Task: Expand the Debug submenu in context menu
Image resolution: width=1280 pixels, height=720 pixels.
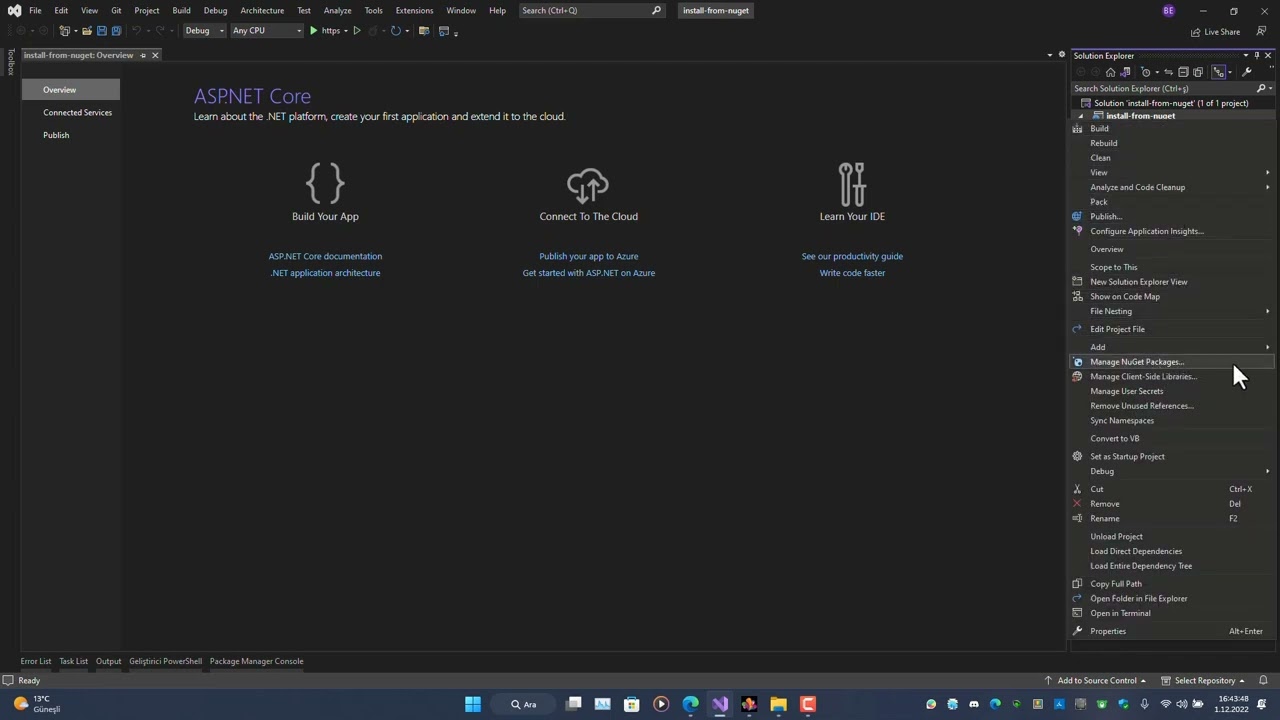Action: tap(1267, 471)
